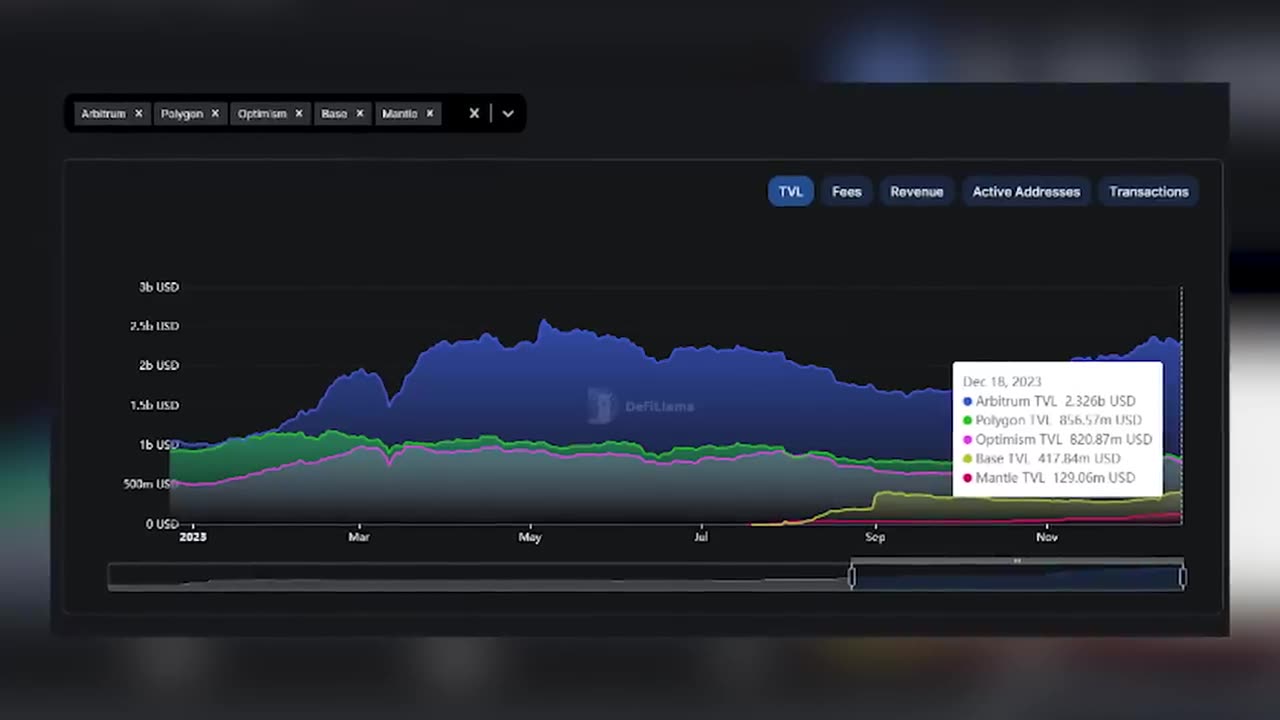
Task: Click the unselected left part of timeline
Action: pos(478,577)
